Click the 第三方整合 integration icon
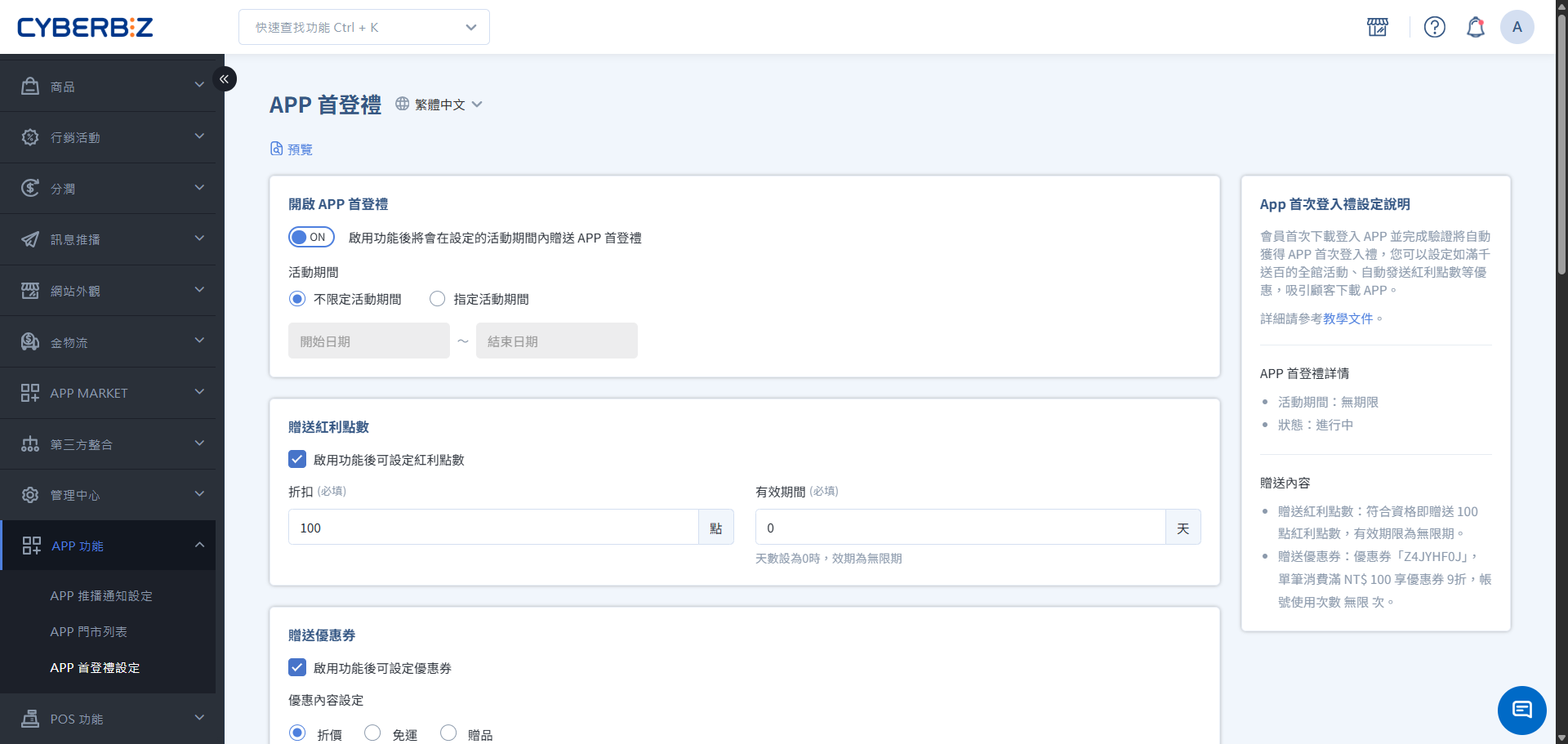1568x744 pixels. [30, 444]
